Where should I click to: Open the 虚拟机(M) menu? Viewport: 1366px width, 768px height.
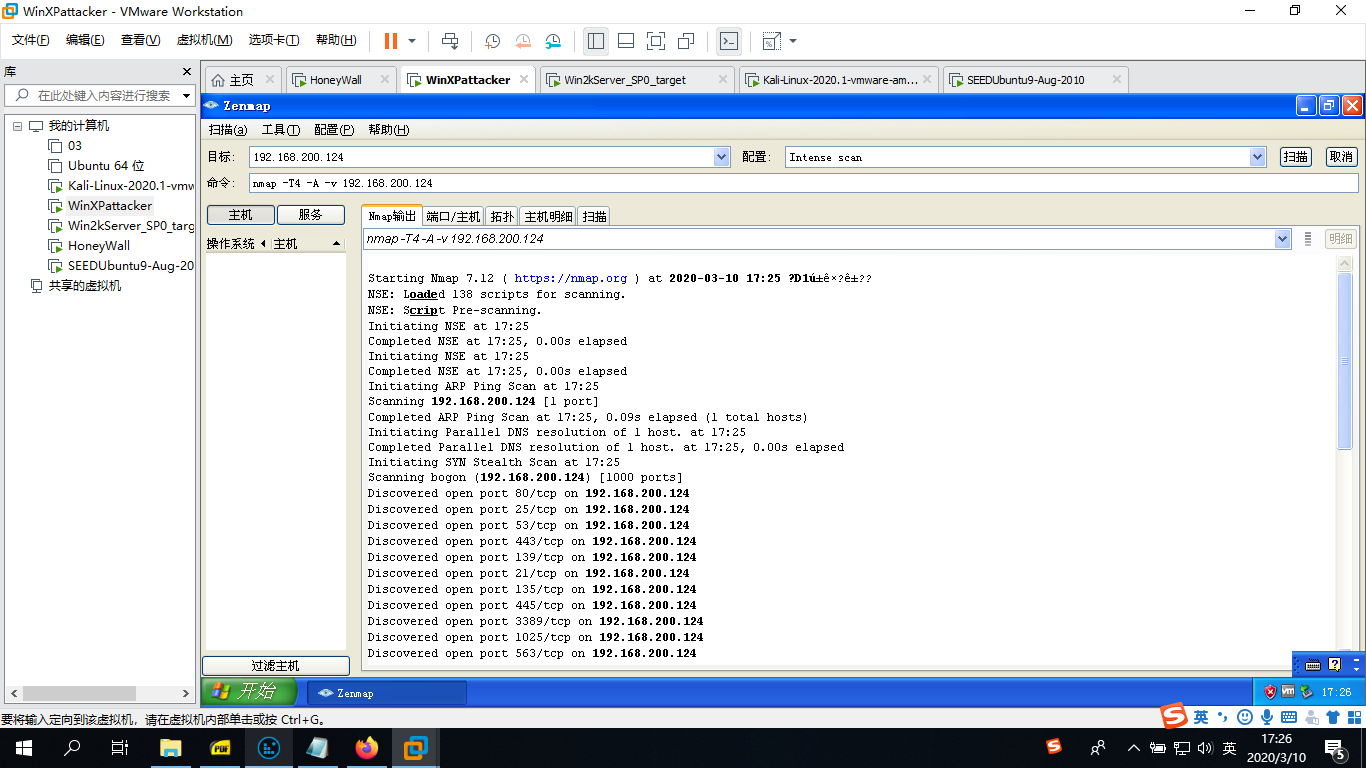coord(204,40)
